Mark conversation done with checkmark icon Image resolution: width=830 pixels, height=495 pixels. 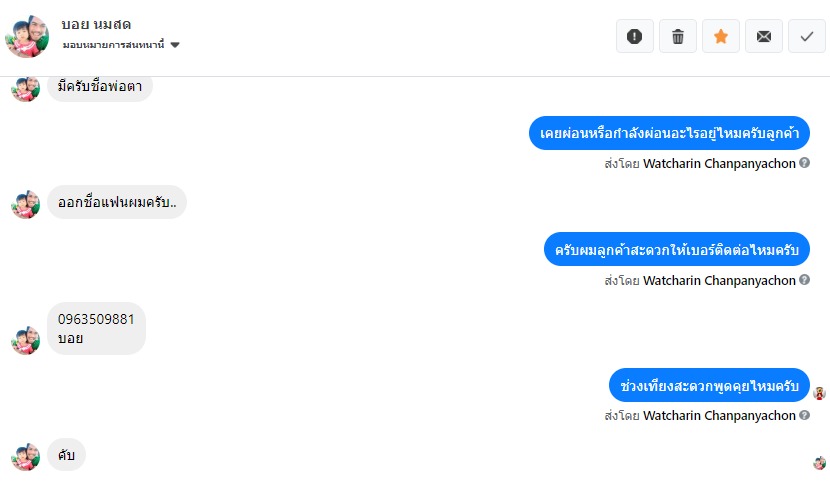pyautogui.click(x=807, y=36)
